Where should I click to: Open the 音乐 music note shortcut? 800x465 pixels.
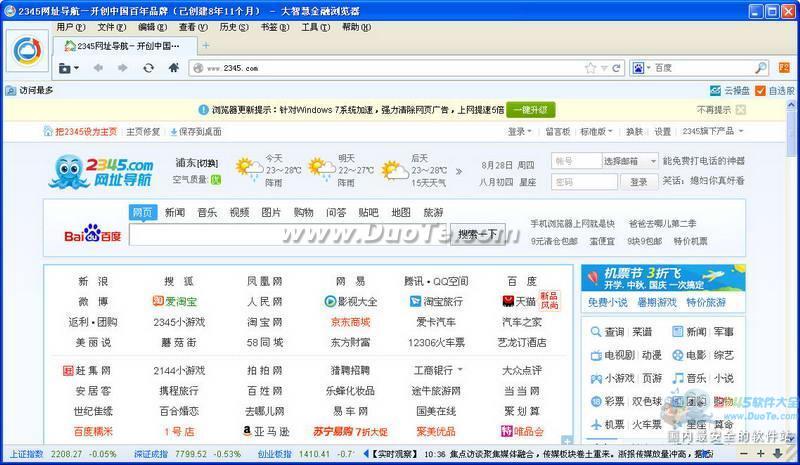[x=678, y=378]
